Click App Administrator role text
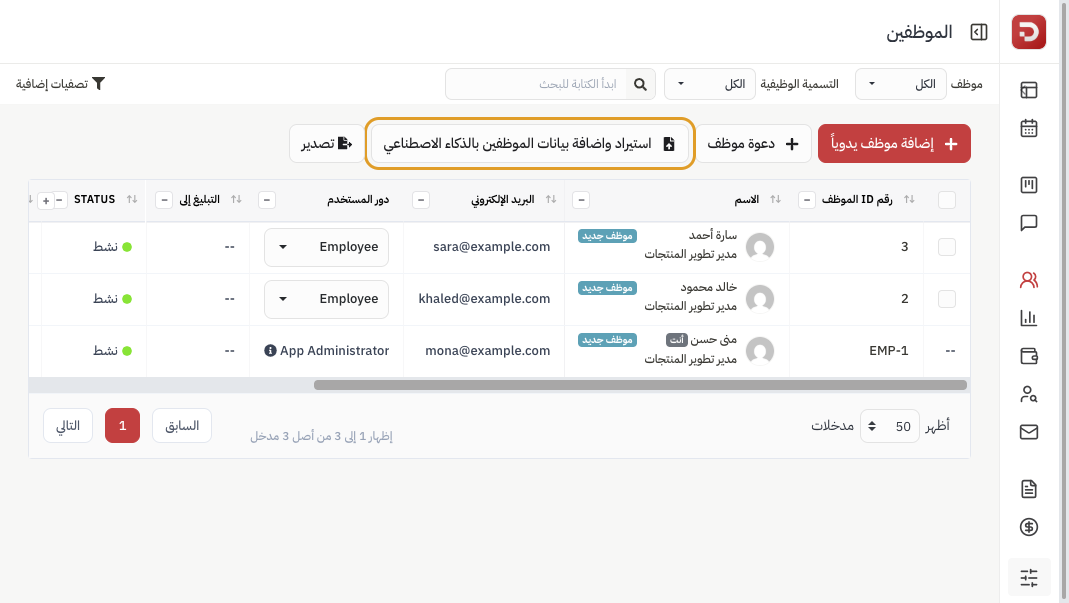 [335, 351]
